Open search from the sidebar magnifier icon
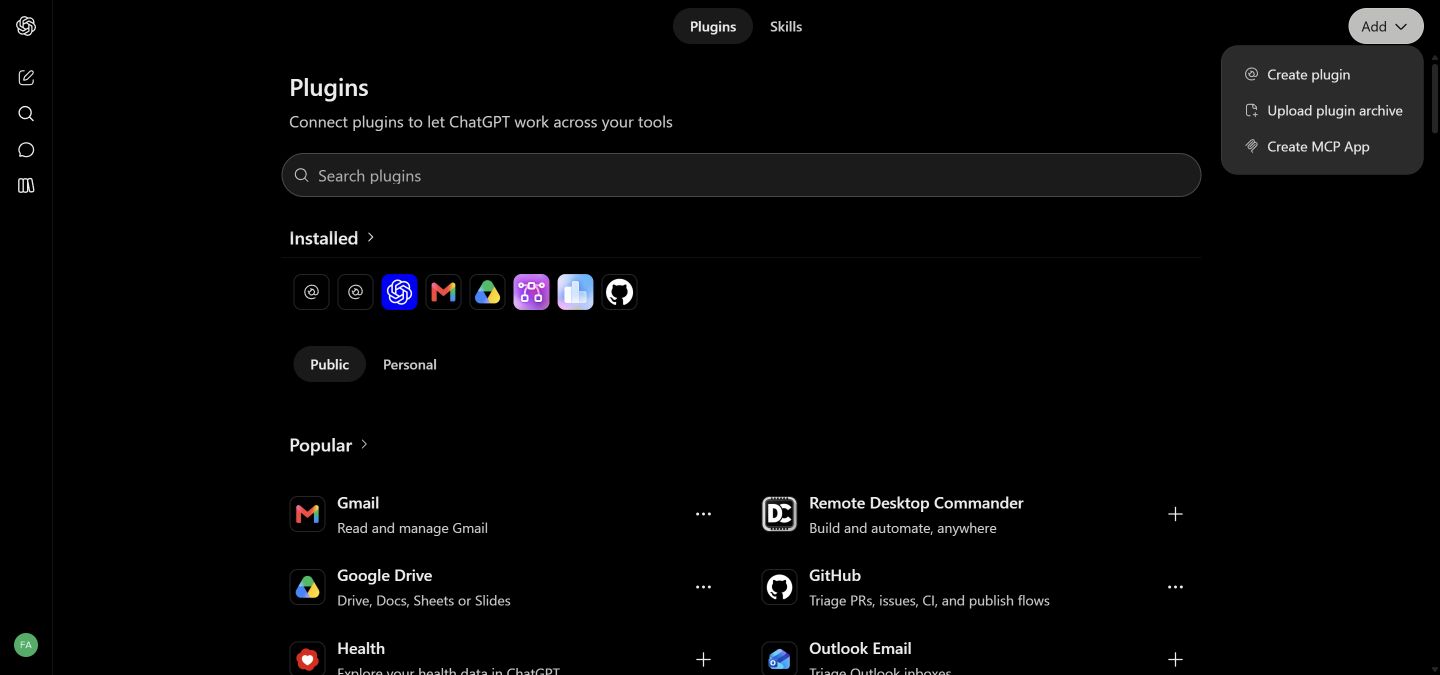Viewport: 1440px width, 675px height. pyautogui.click(x=26, y=114)
